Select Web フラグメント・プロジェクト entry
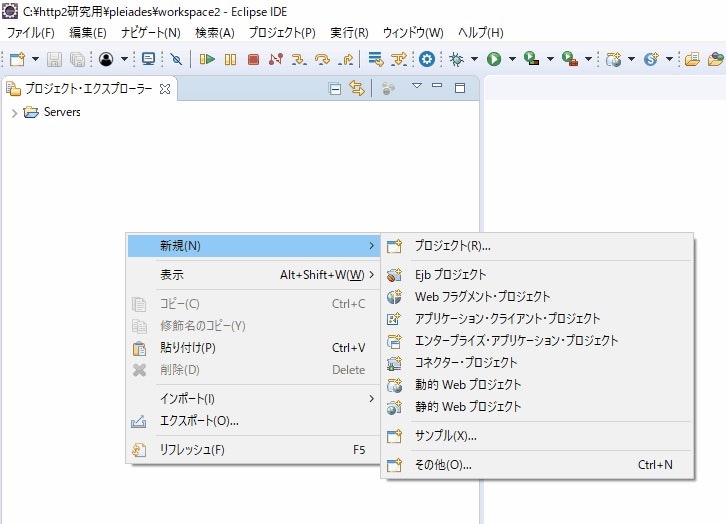 click(x=537, y=297)
